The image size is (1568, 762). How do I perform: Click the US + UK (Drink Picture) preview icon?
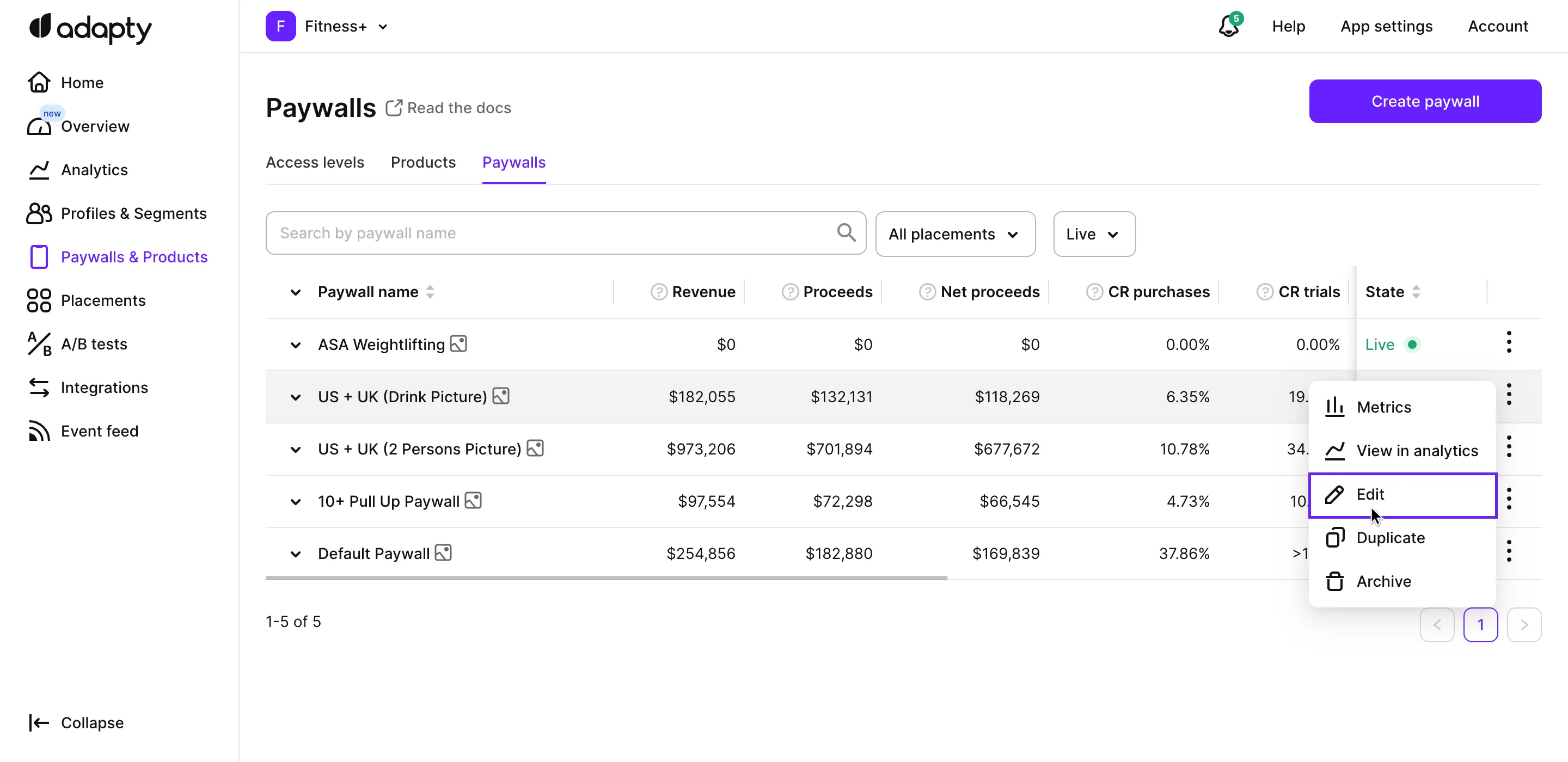pos(500,396)
